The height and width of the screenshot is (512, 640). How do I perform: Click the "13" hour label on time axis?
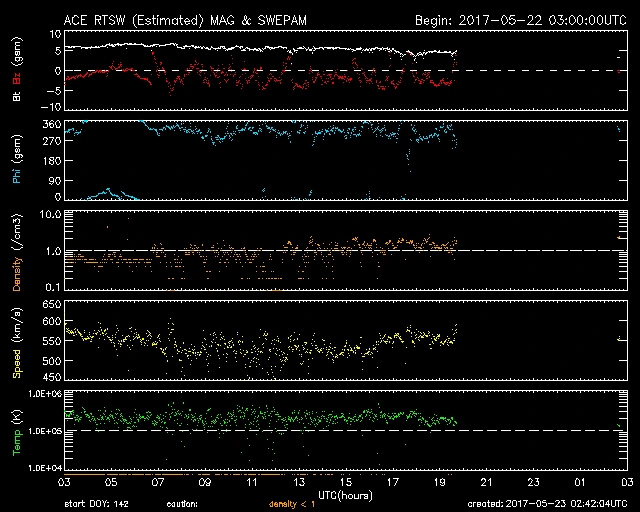click(299, 482)
